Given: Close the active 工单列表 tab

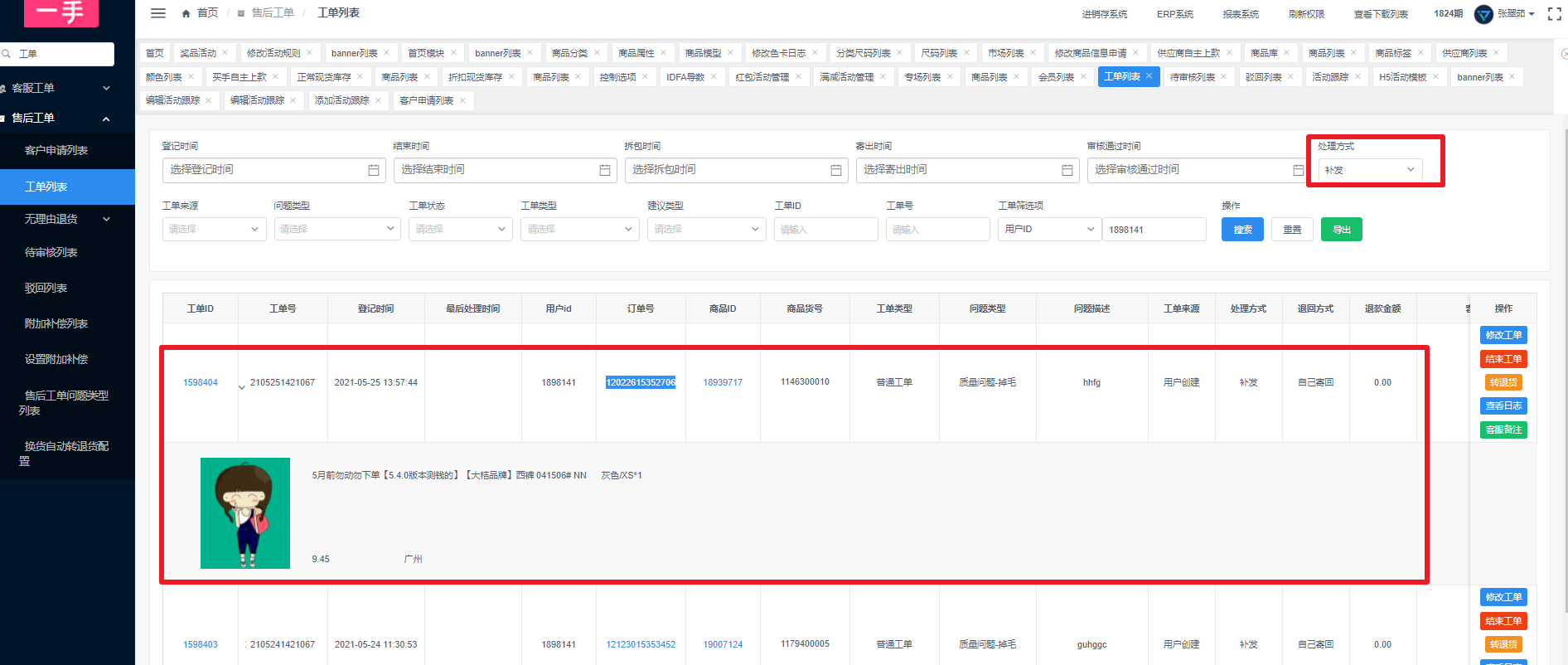Looking at the screenshot, I should [1149, 76].
